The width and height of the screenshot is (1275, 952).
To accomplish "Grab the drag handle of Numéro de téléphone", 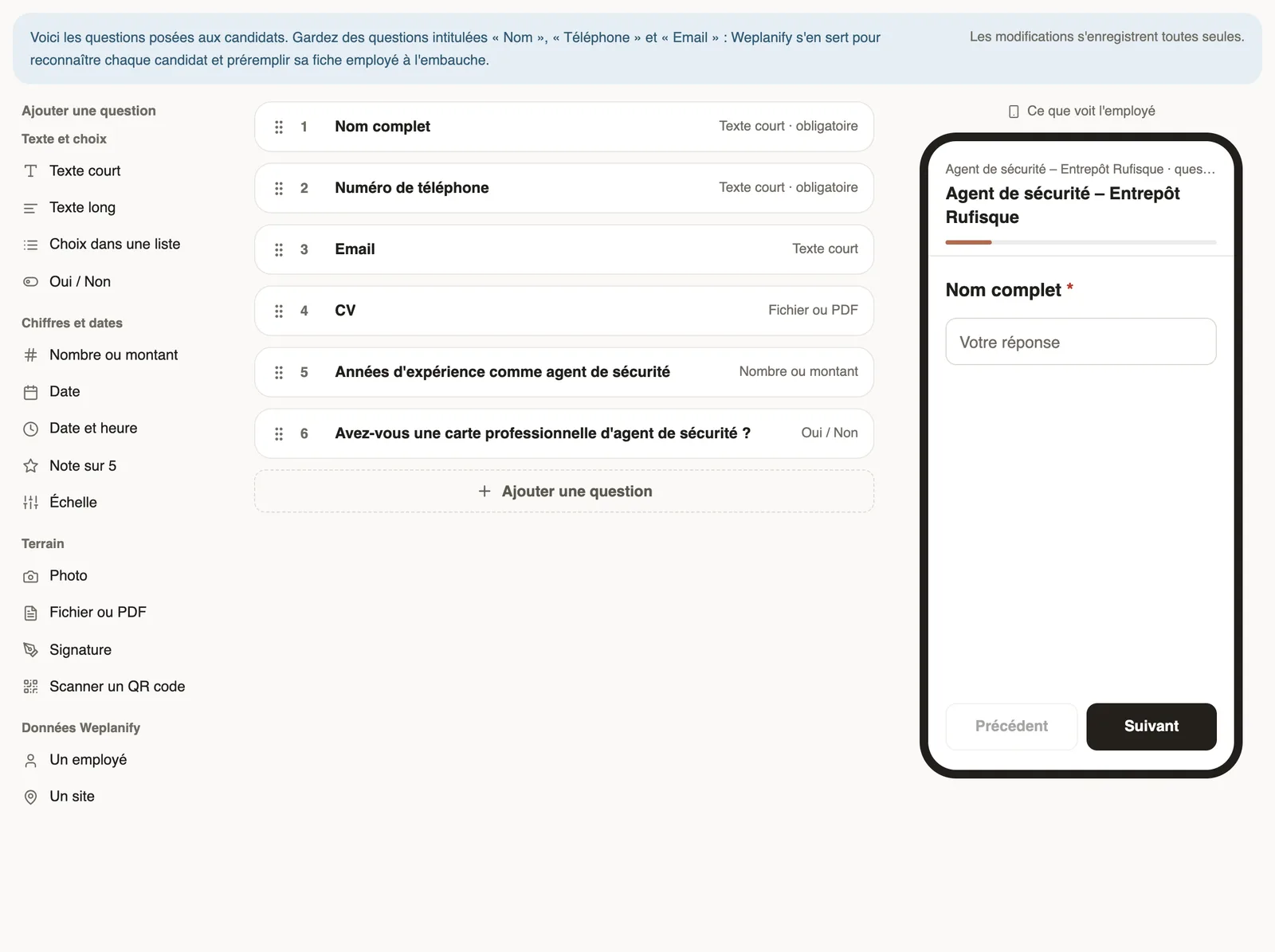I will point(279,188).
